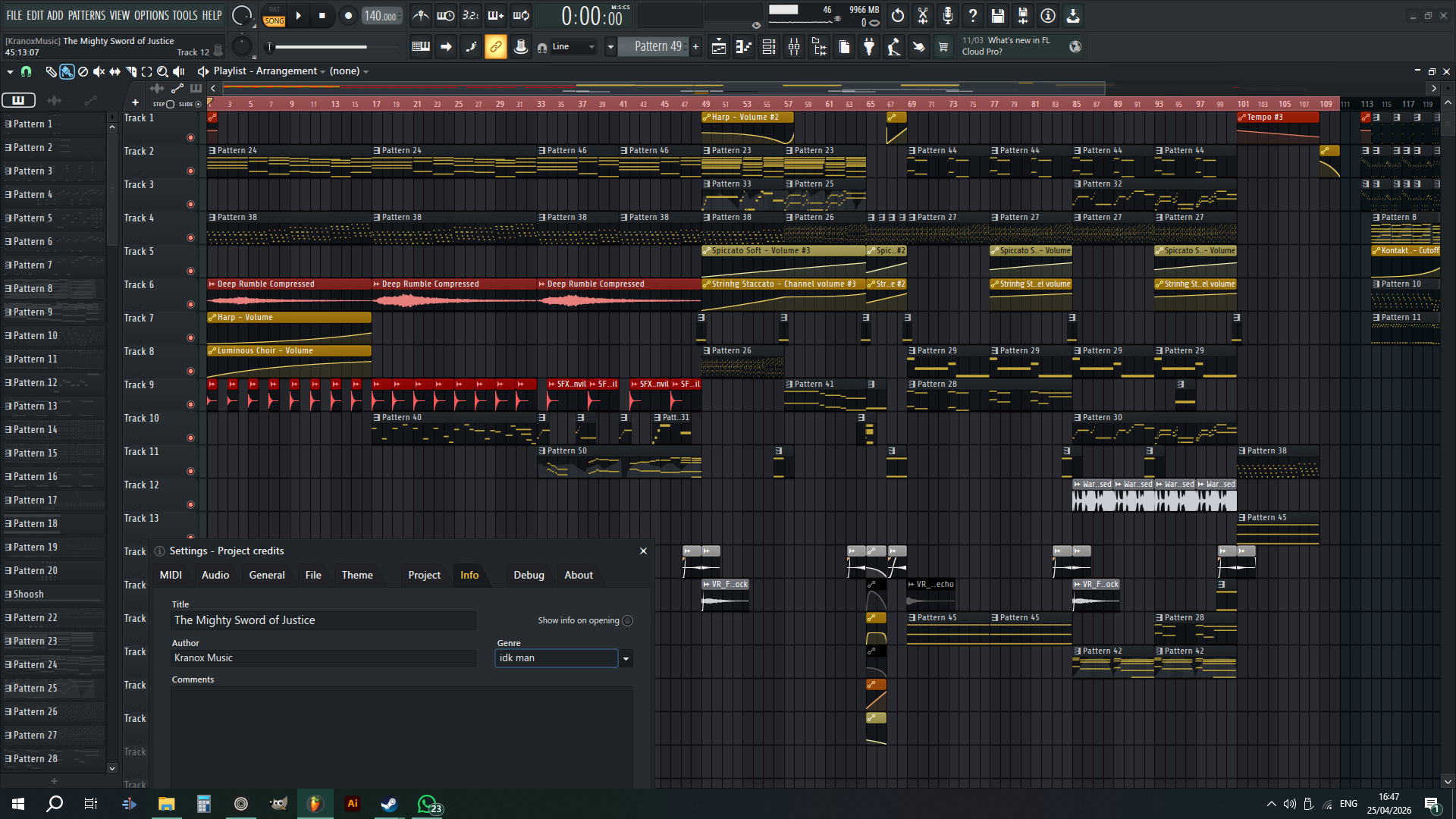
Task: Open the Playlist view icon
Action: (x=718, y=47)
